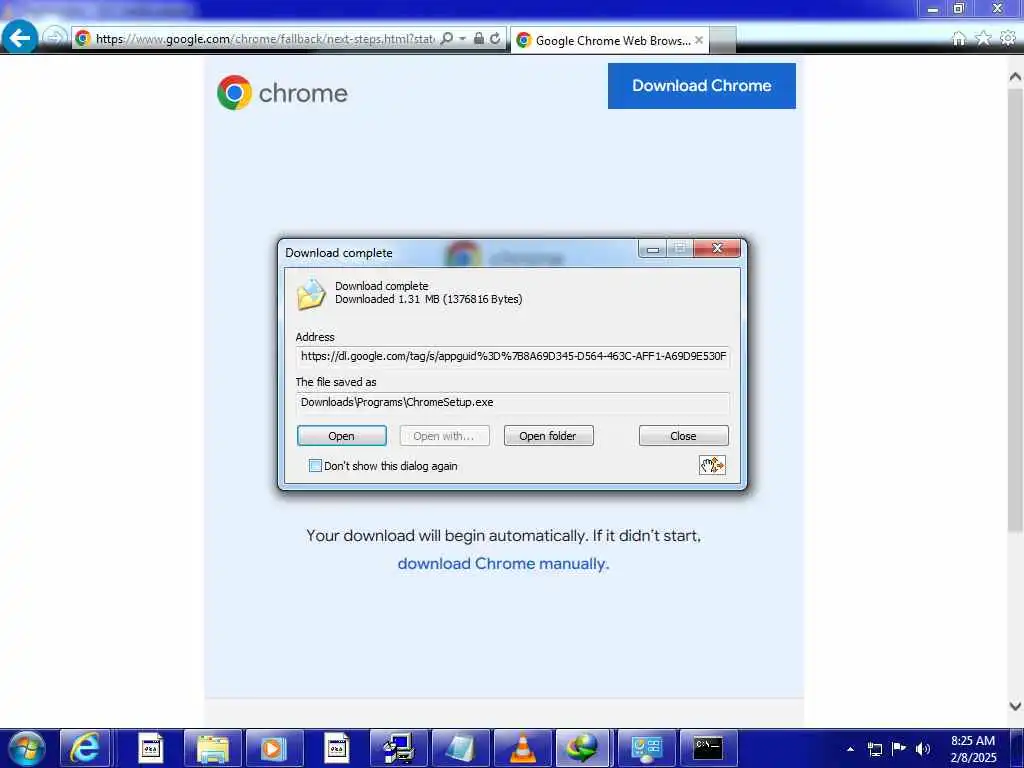Click the page scrollbar down arrow

(1015, 706)
